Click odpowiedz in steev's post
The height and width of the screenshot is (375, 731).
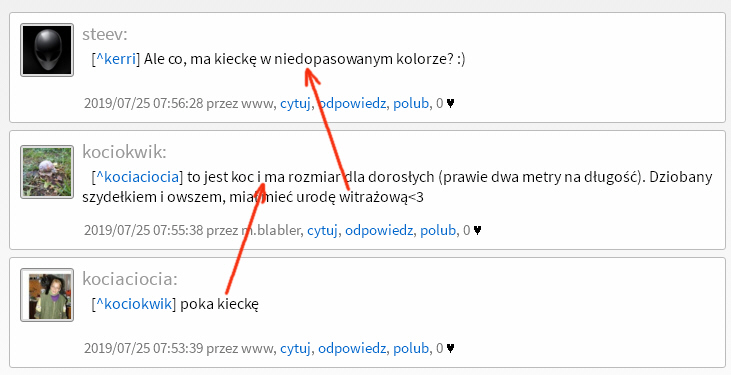point(352,103)
